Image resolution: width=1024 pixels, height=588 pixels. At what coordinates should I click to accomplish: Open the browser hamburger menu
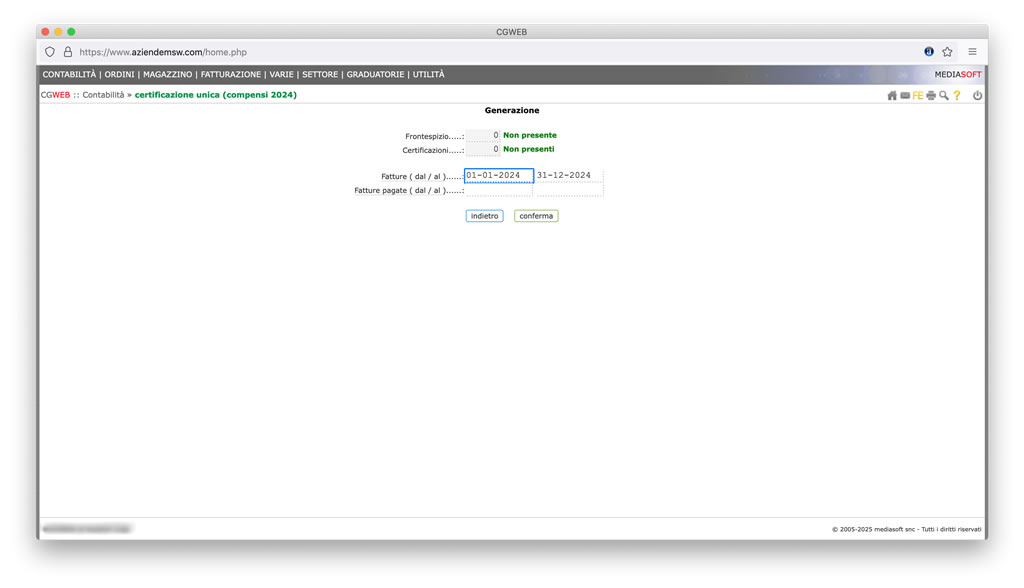972,52
